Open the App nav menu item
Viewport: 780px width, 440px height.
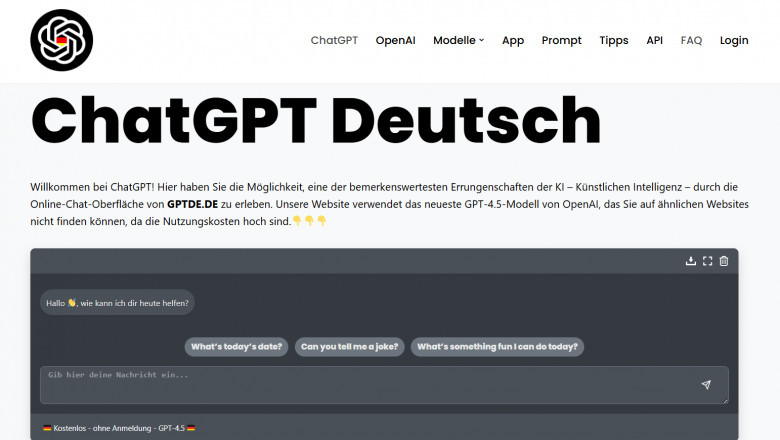(x=513, y=40)
